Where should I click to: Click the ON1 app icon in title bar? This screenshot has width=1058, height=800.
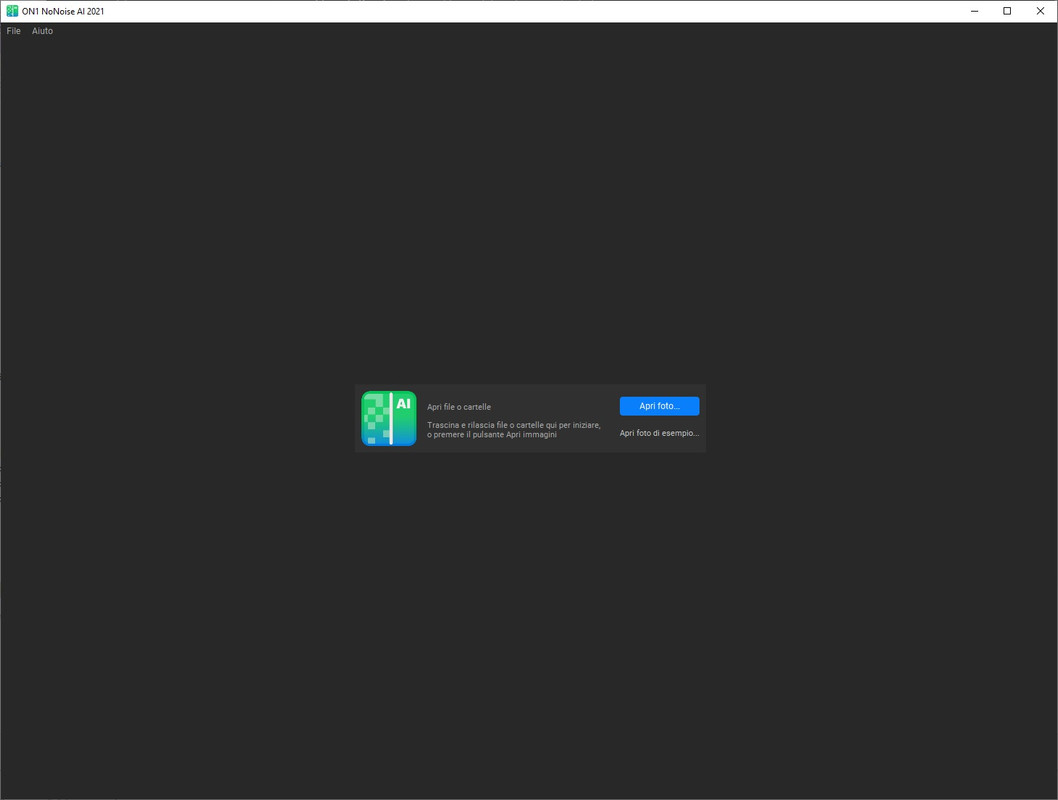(x=12, y=11)
